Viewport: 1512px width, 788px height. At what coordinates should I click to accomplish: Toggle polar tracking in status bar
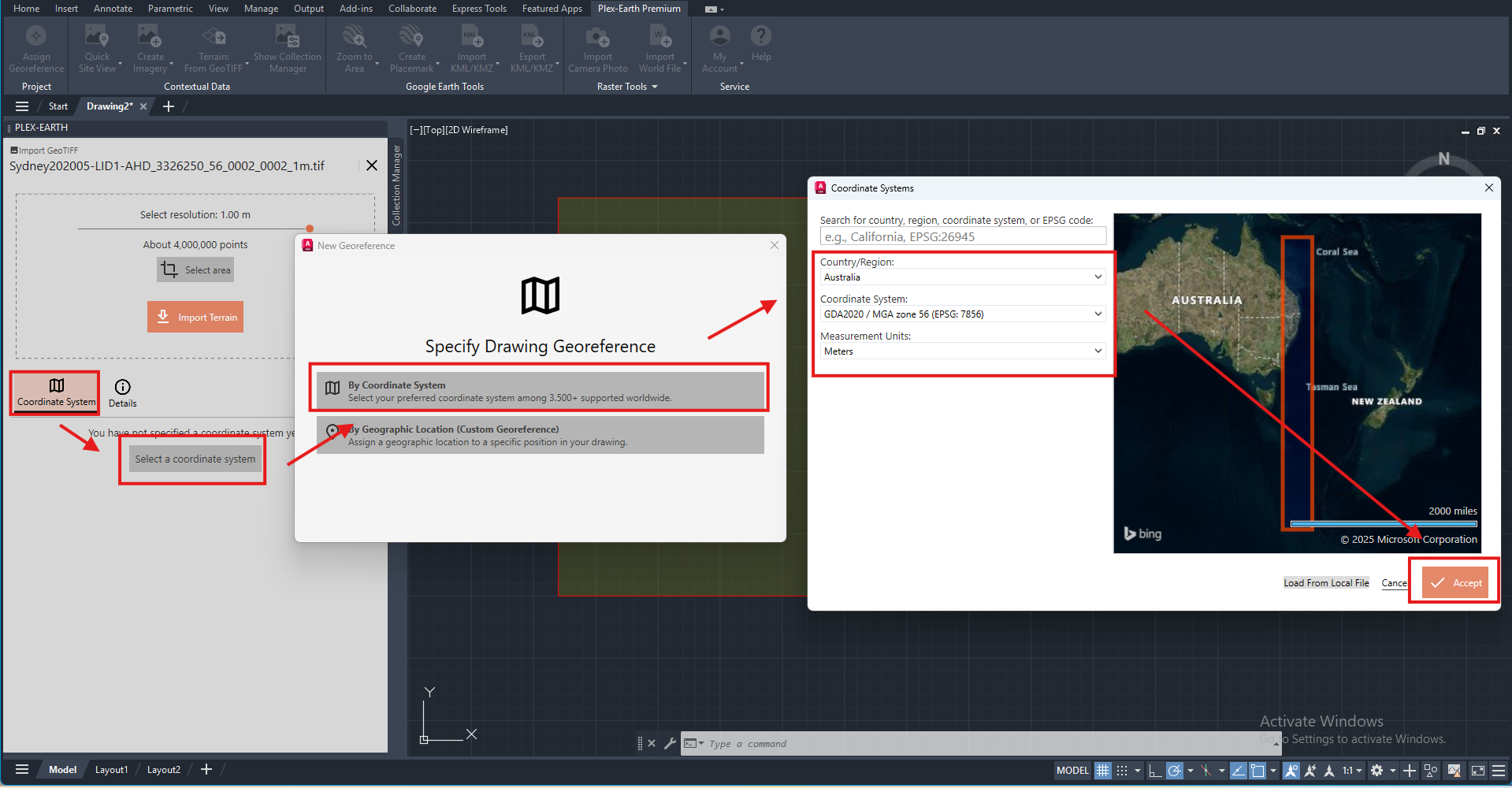[1174, 771]
